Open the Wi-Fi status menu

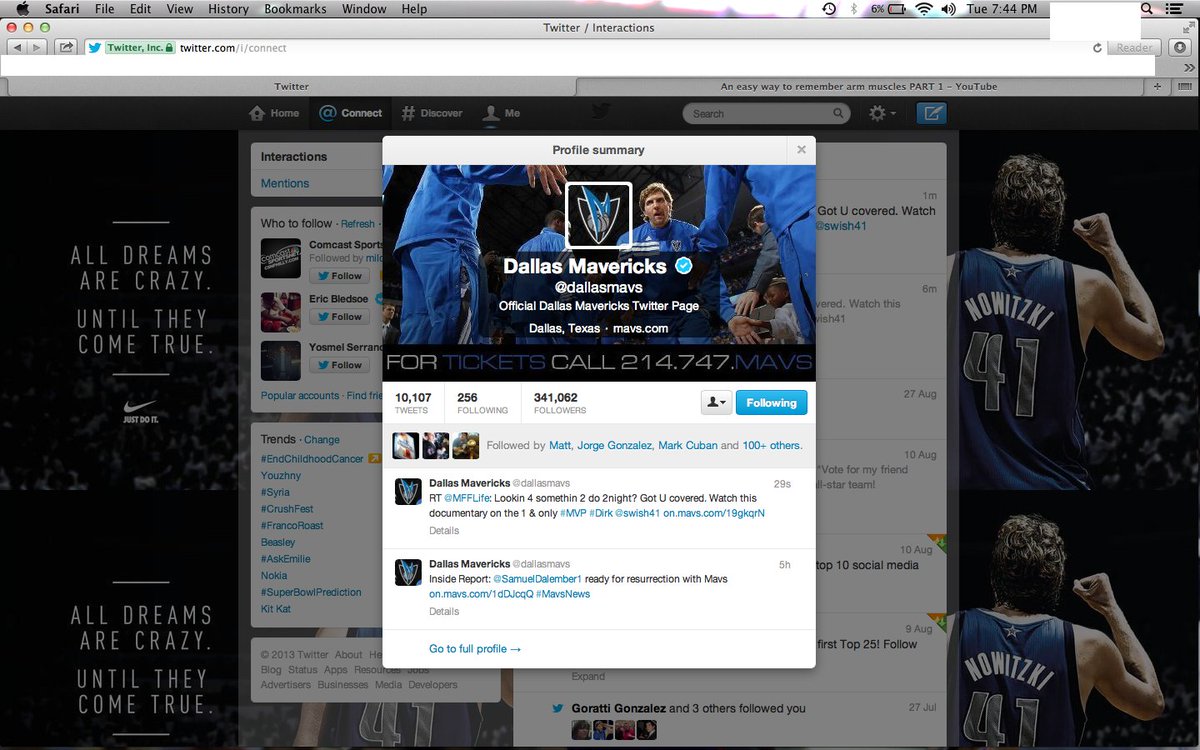click(x=923, y=9)
